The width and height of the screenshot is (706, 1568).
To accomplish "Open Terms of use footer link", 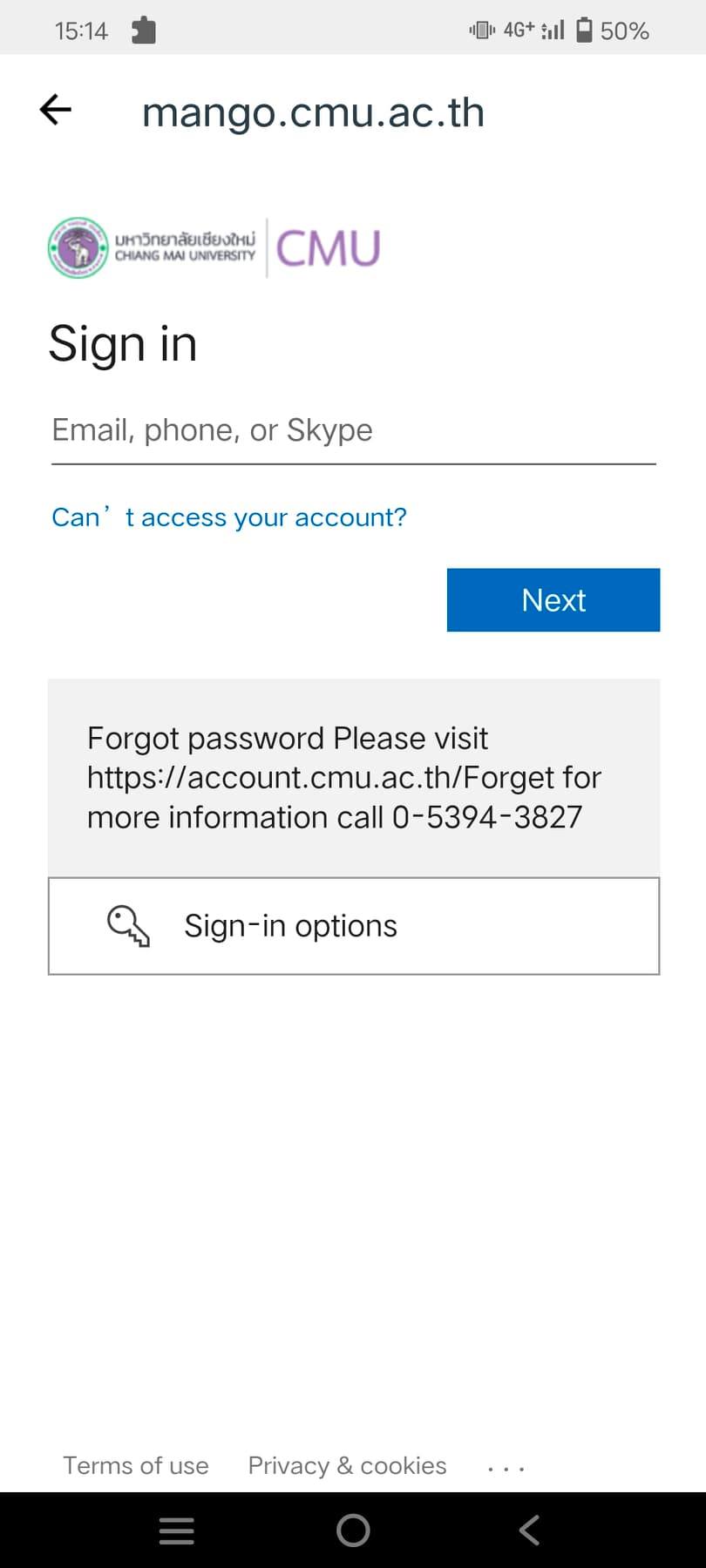I will pos(136,1465).
